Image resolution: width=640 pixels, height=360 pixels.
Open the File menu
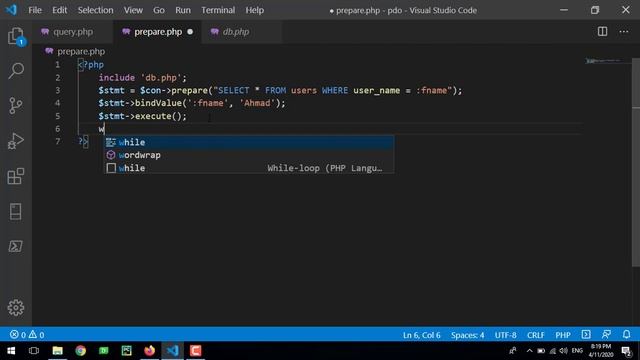point(35,10)
